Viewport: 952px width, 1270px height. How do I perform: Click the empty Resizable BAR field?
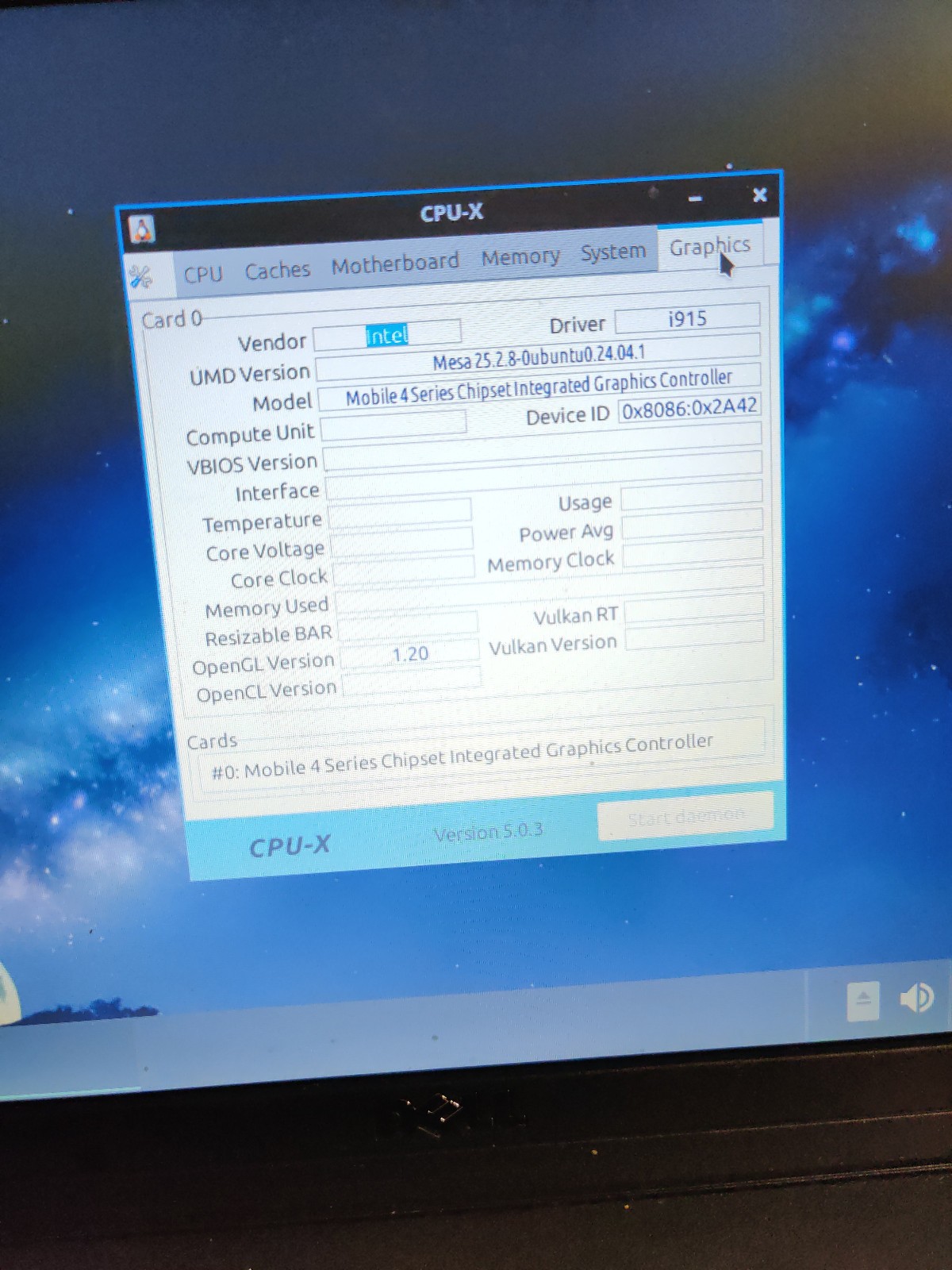pos(409,625)
